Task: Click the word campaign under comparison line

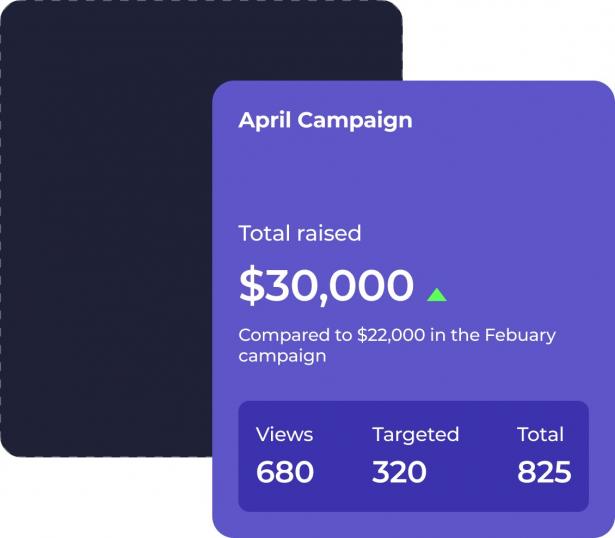Action: coord(282,357)
